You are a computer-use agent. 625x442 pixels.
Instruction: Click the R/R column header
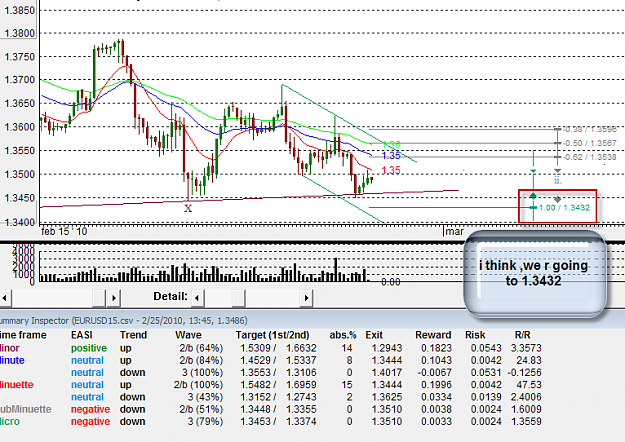(523, 335)
